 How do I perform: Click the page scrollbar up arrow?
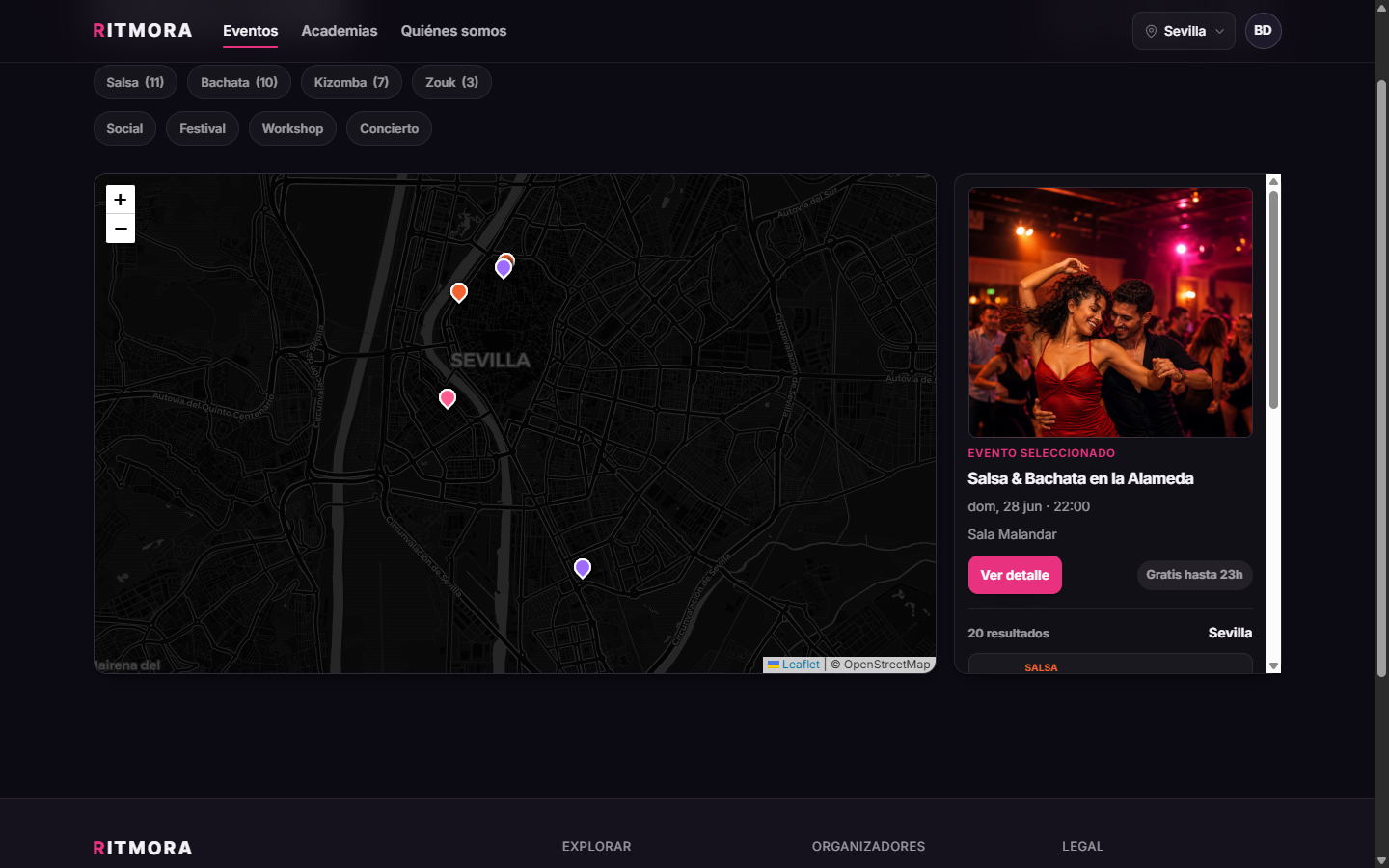pyautogui.click(x=1381, y=7)
